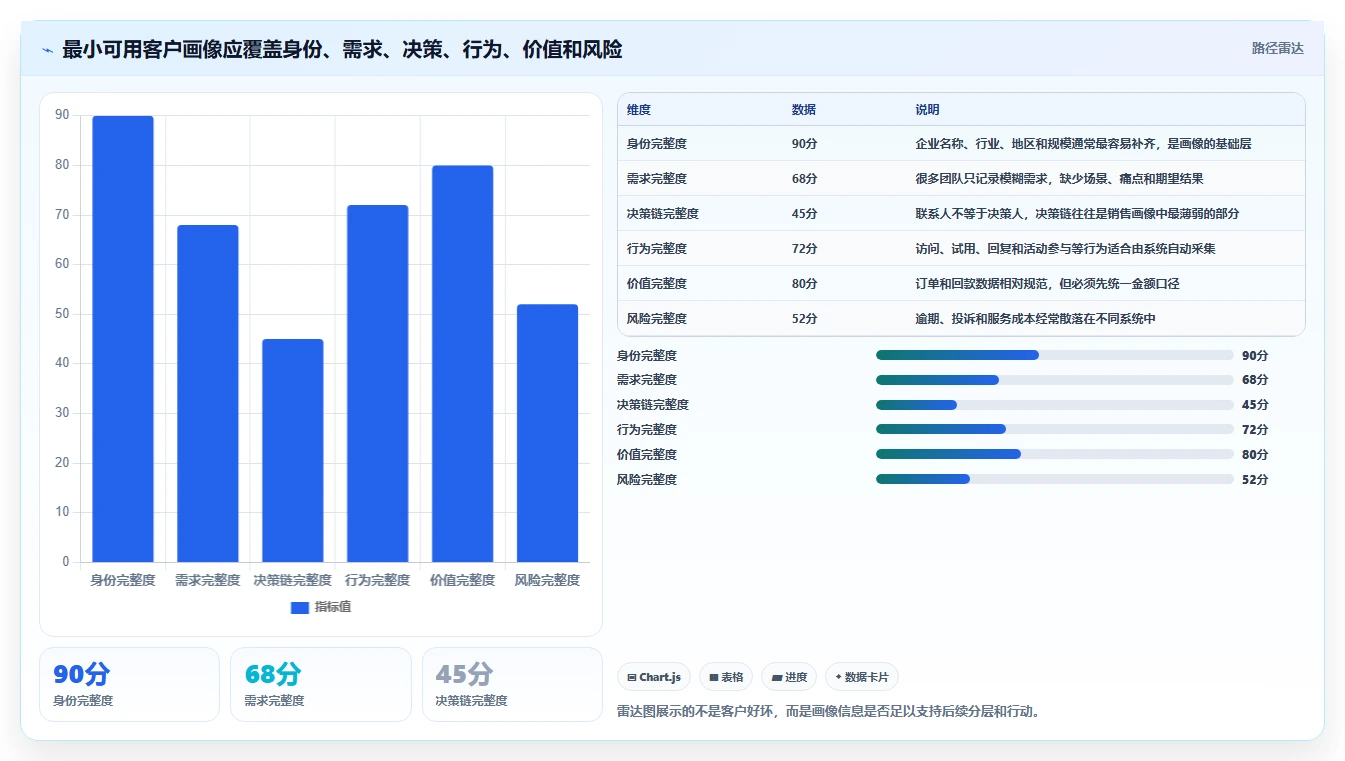Click the 身份完整度 bar in chart
This screenshot has height=761, width=1345.
123,339
